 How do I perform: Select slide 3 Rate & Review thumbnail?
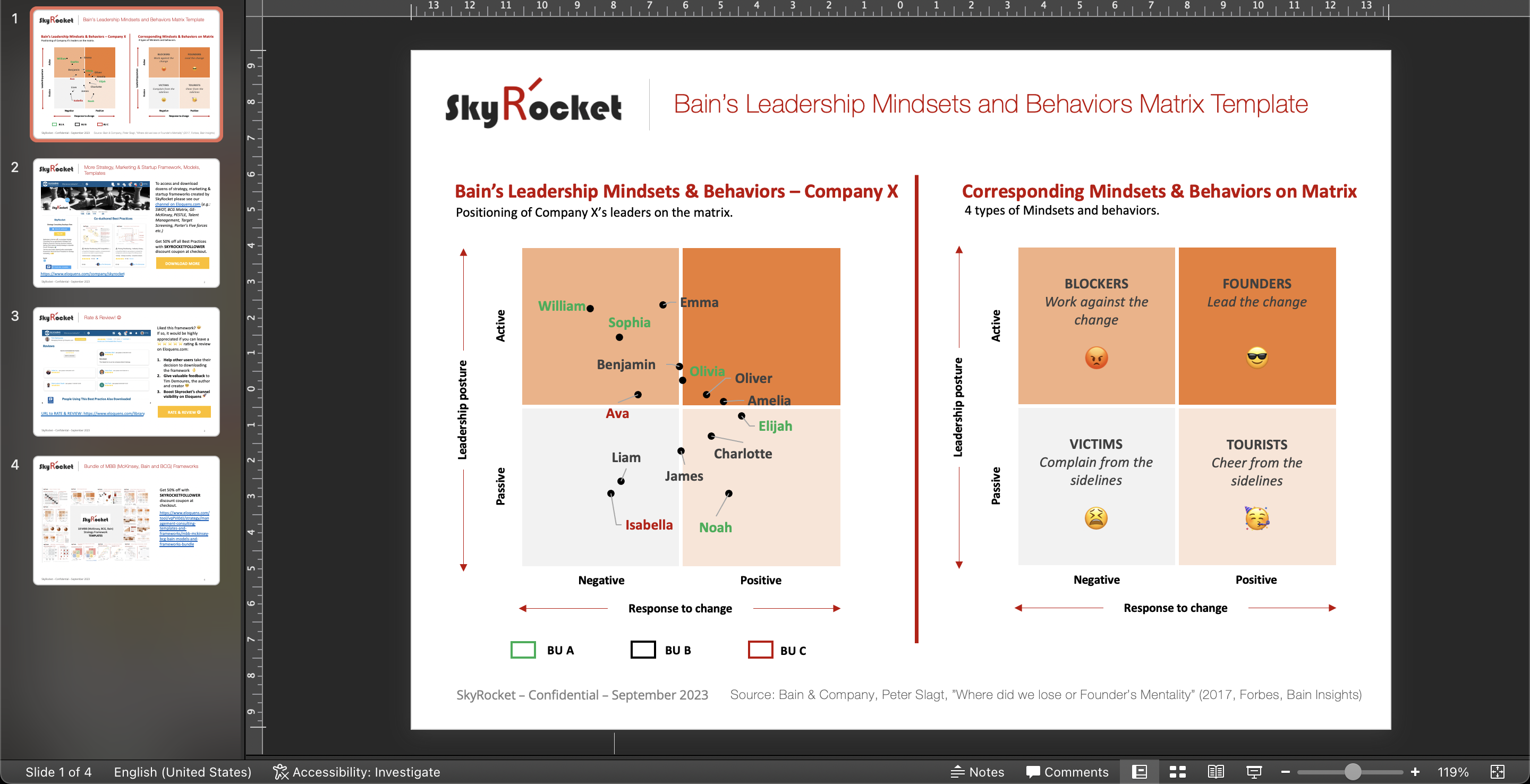[x=126, y=372]
